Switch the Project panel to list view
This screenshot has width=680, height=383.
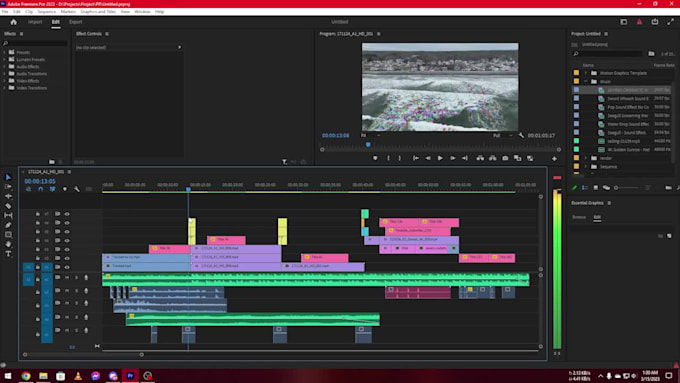pyautogui.click(x=585, y=188)
